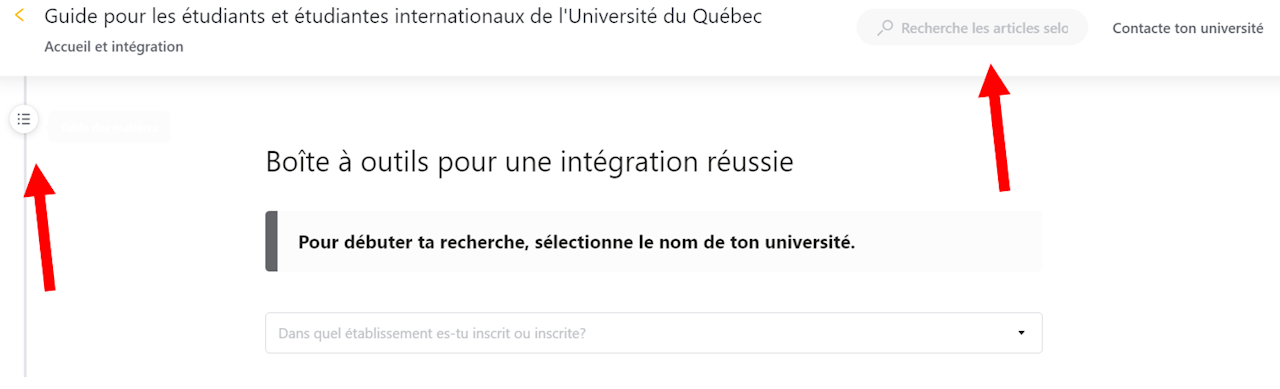This screenshot has width=1280, height=389.
Task: Click the red arrow pointing at the contents icon
Action: 42,227
